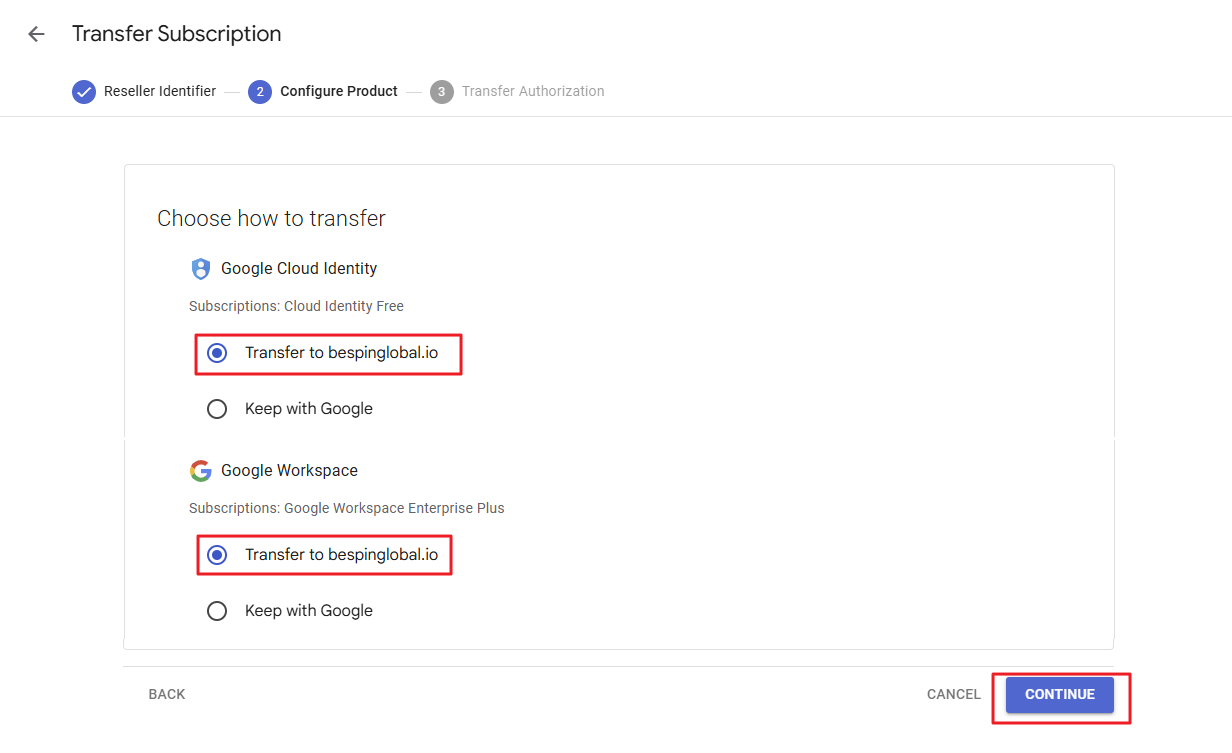Click the Reseller Identifier checkmark step icon
Image resolution: width=1232 pixels, height=753 pixels.
(84, 92)
